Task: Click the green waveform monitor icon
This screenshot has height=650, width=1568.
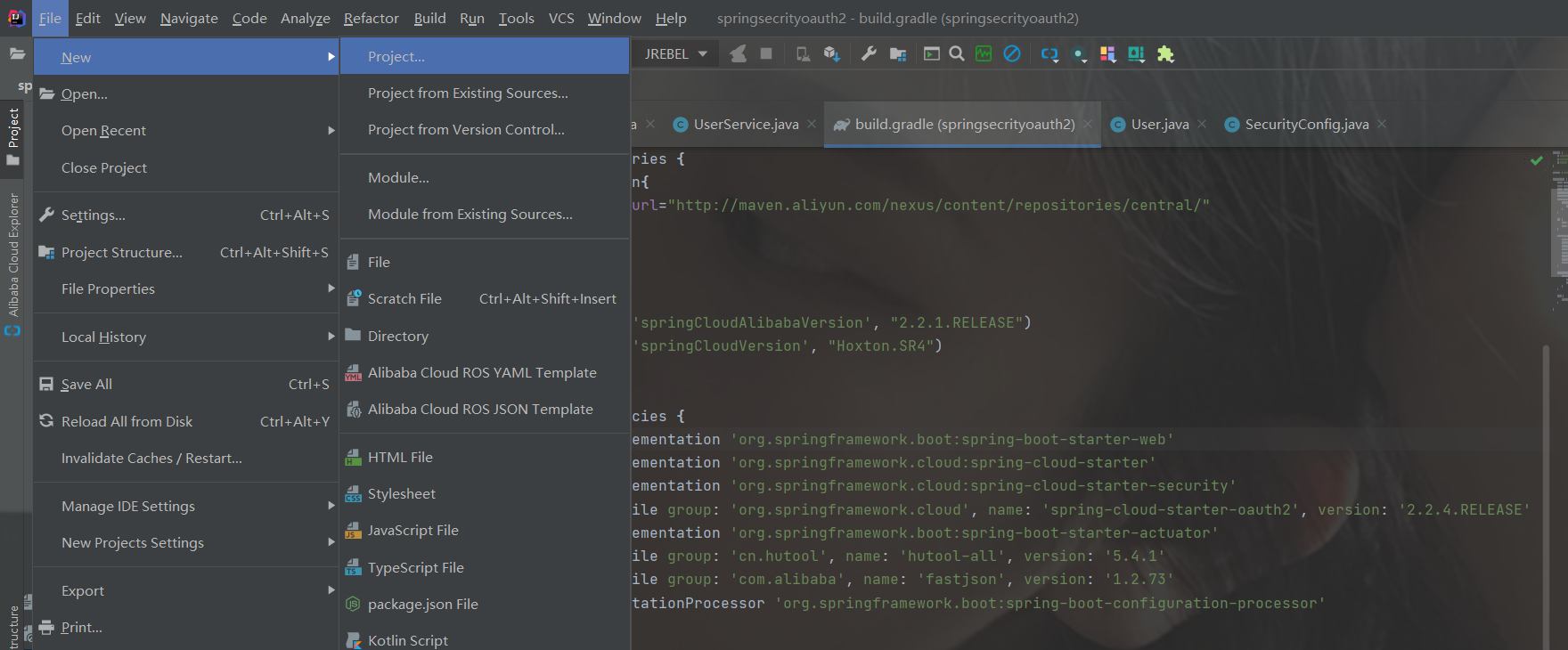Action: pos(984,54)
